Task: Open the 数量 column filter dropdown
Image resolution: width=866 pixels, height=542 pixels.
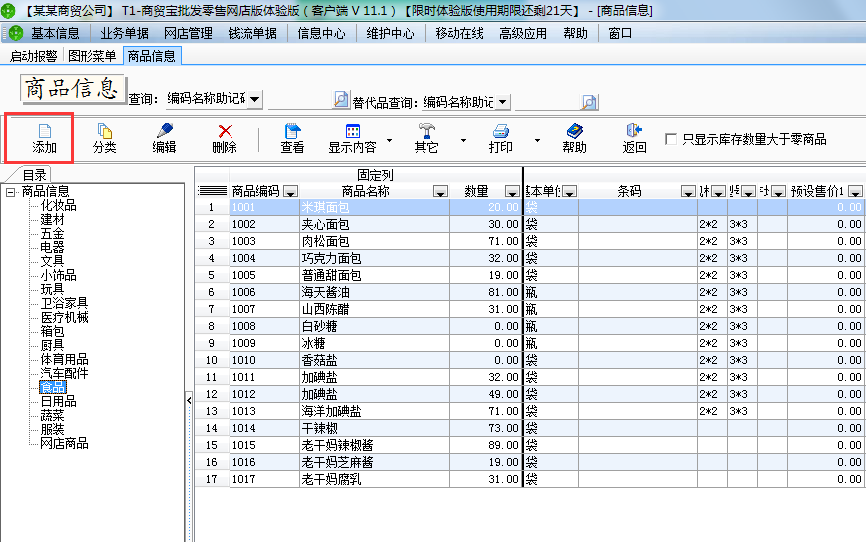Action: (x=512, y=192)
